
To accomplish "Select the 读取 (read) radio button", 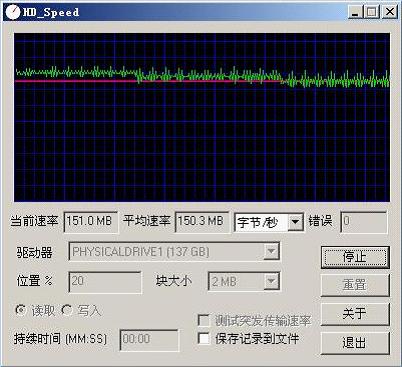I will tap(21, 310).
